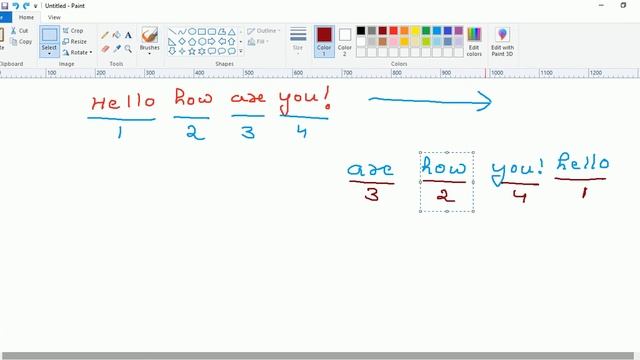This screenshot has width=640, height=360.
Task: Pick the pink palette color
Action: (x=393, y=41)
